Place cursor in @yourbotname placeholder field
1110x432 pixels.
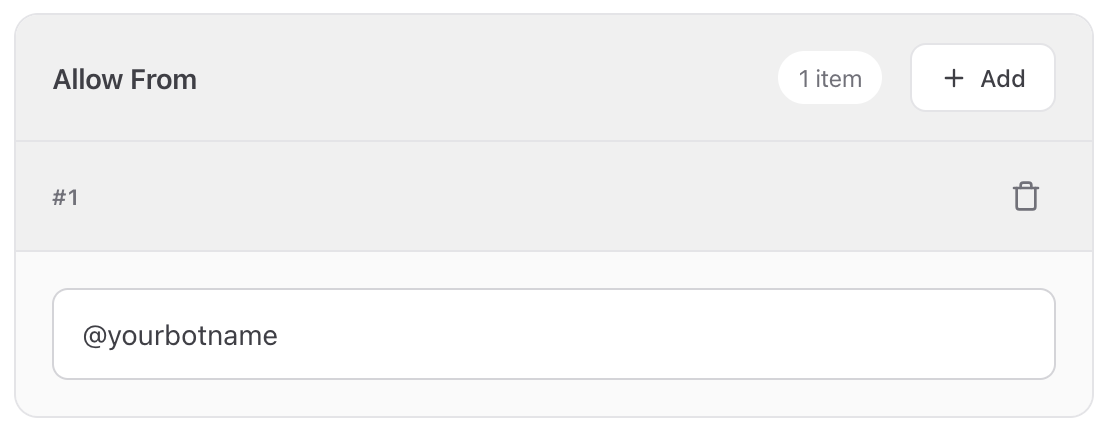[x=553, y=335]
